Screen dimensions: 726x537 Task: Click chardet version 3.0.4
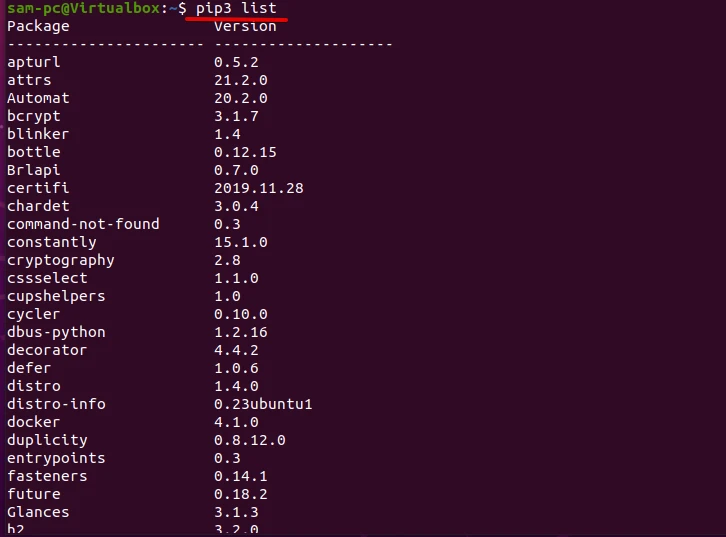pos(236,206)
